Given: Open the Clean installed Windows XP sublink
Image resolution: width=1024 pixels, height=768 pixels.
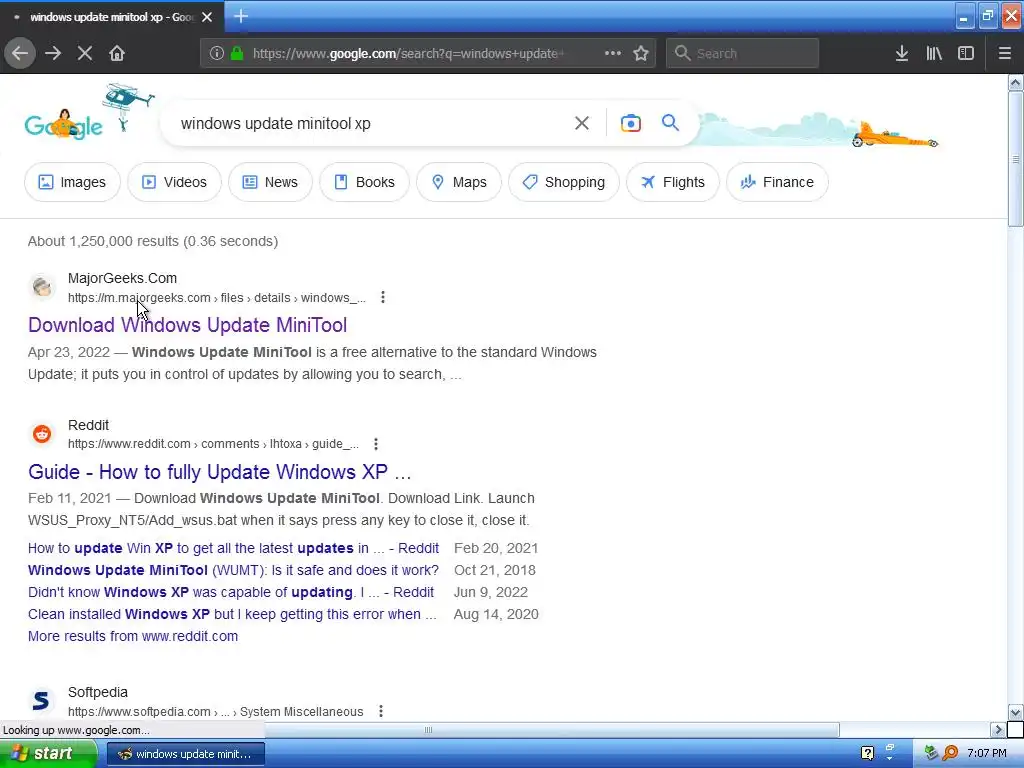Looking at the screenshot, I should 232,615.
